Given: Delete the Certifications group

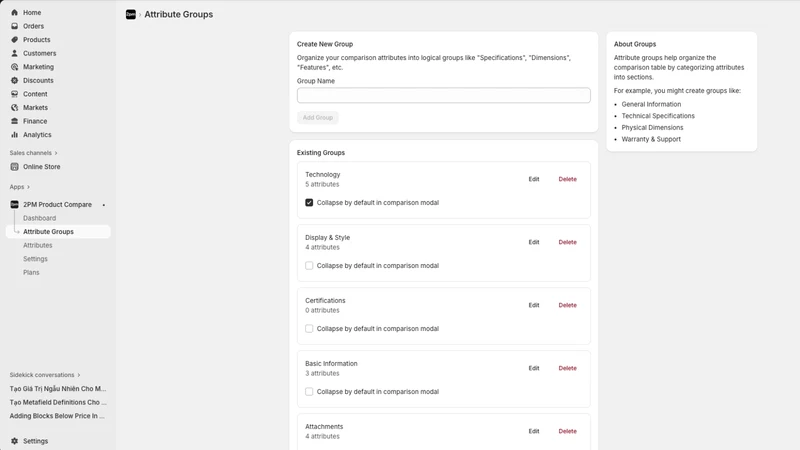Looking at the screenshot, I should [x=567, y=305].
